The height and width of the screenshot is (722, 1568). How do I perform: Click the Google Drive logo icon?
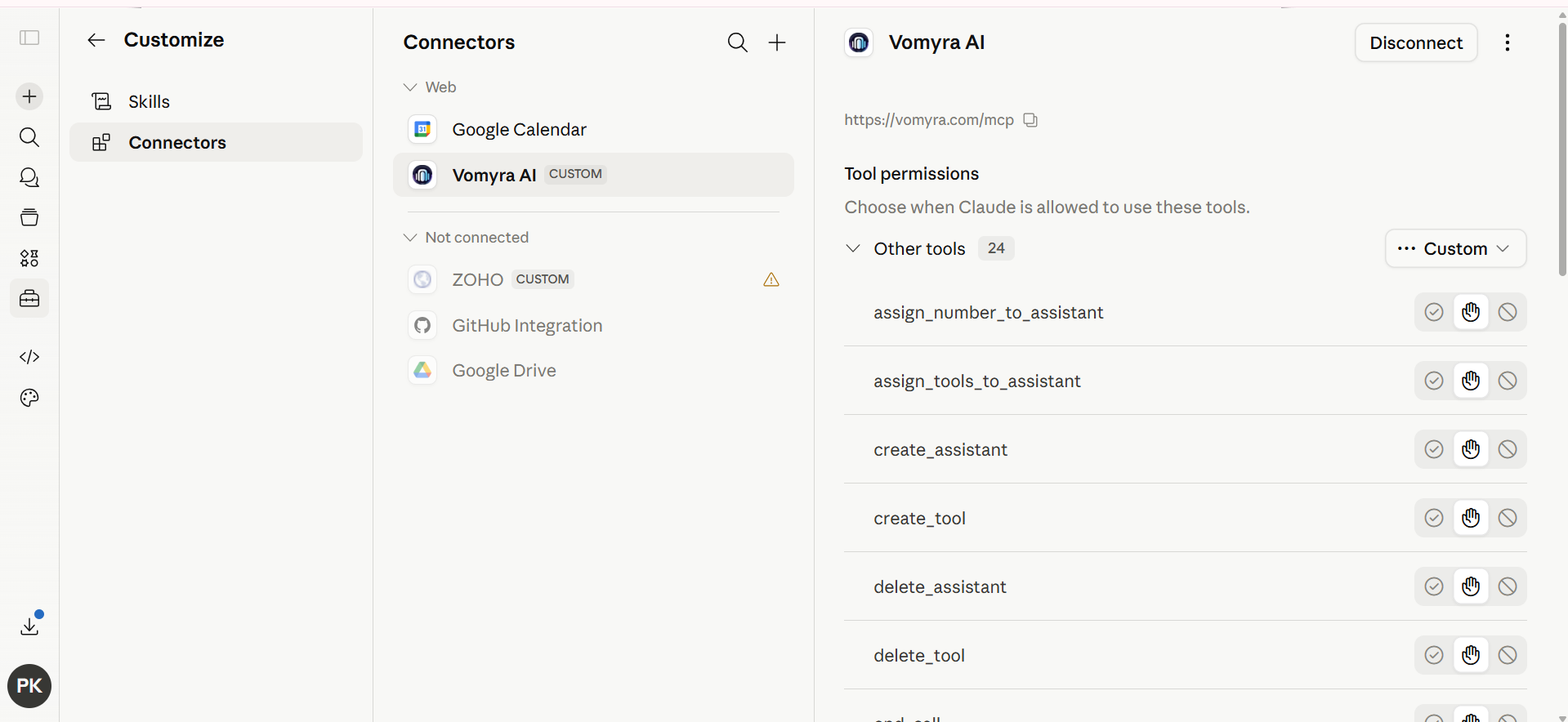pos(422,370)
